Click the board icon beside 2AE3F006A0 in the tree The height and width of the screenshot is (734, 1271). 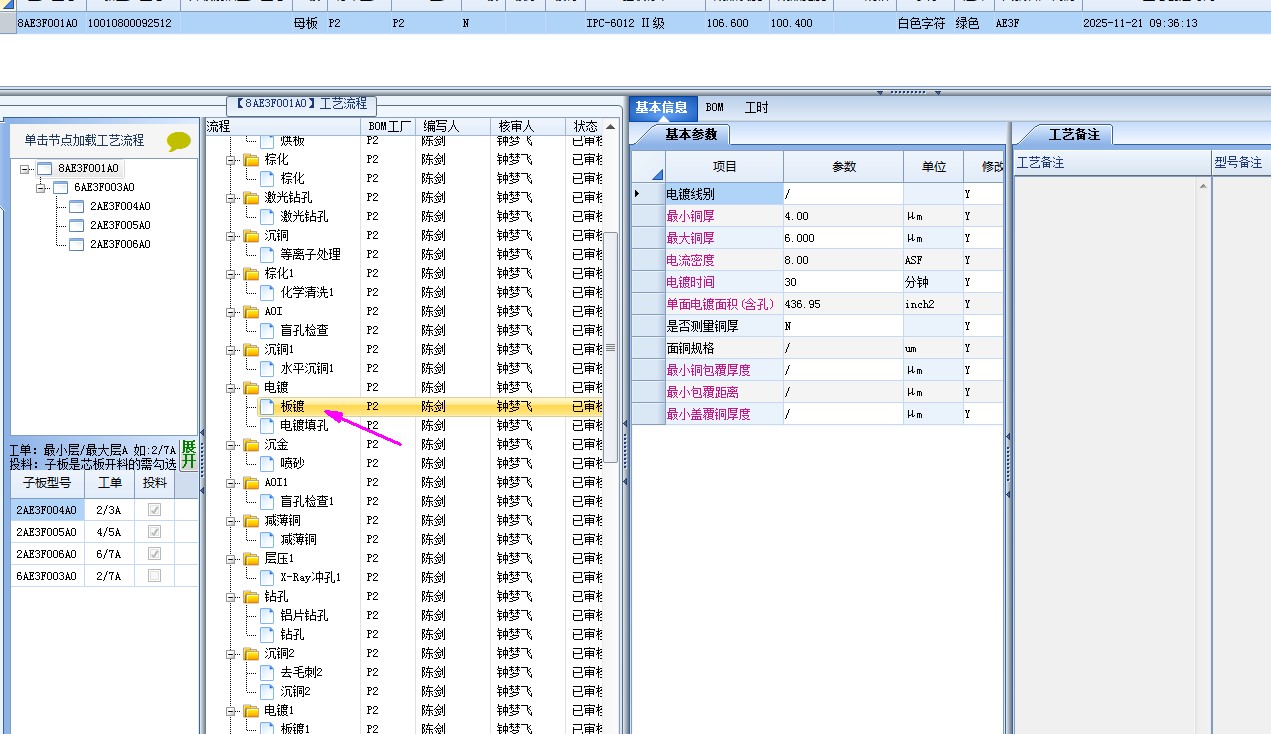click(77, 244)
